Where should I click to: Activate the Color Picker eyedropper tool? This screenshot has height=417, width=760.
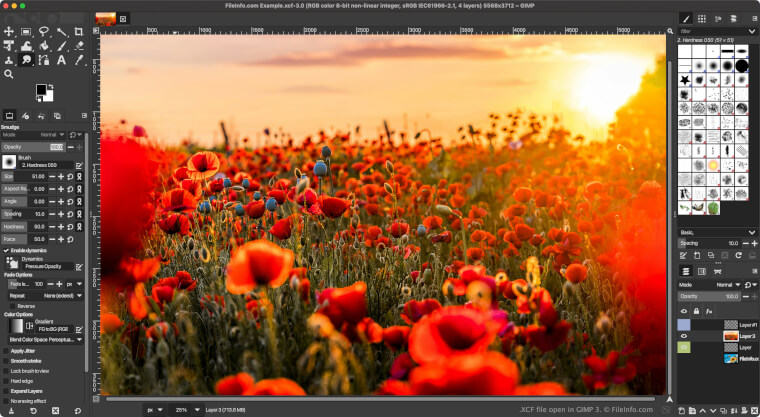[x=78, y=60]
